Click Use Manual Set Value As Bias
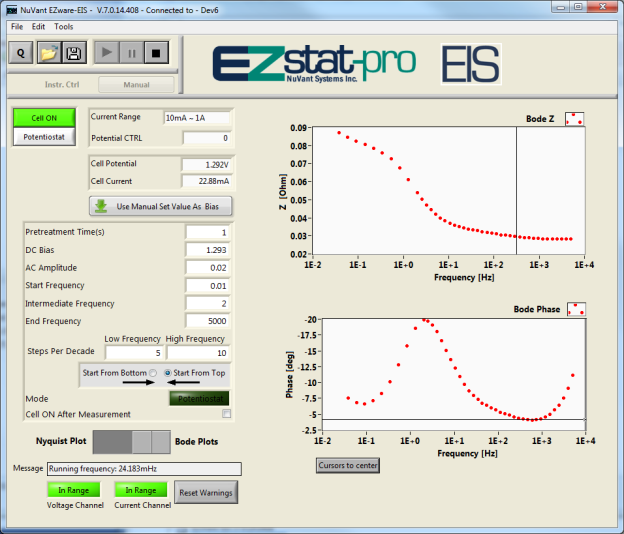 [x=161, y=206]
